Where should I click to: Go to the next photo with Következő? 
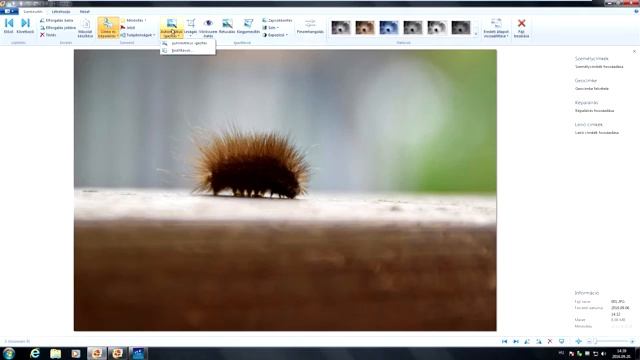25,26
